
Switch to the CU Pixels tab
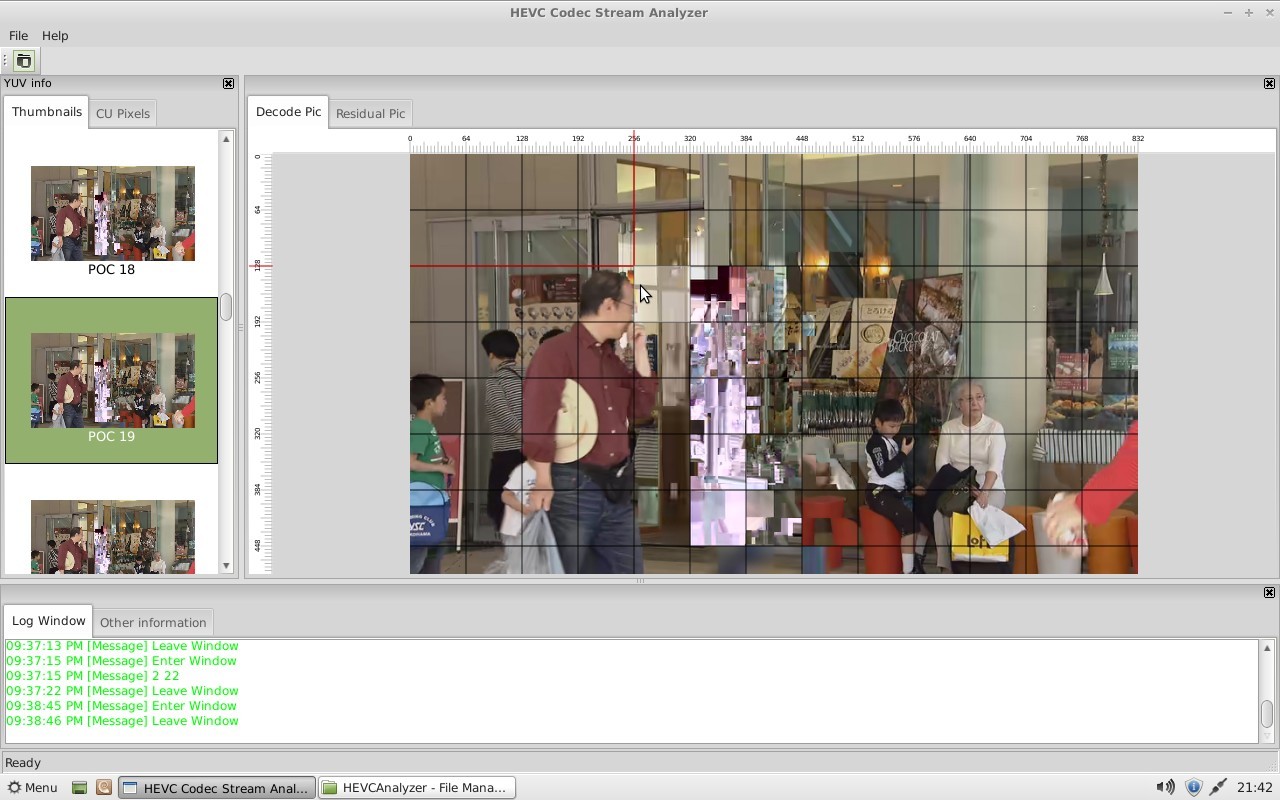[x=122, y=113]
